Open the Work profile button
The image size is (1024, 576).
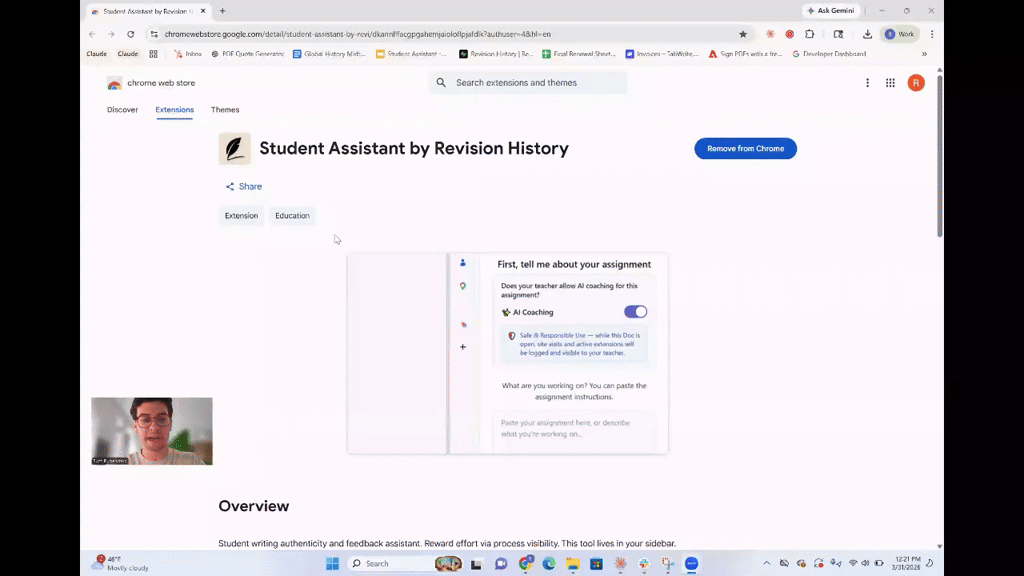[900, 34]
